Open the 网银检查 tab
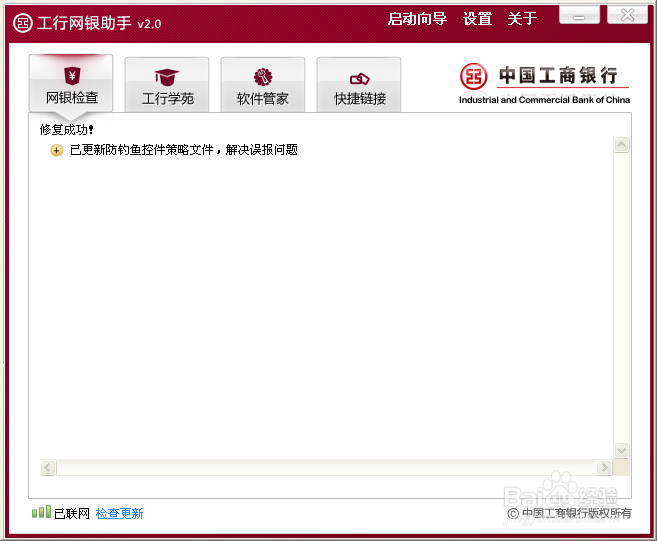Image resolution: width=657 pixels, height=541 pixels. pos(71,83)
